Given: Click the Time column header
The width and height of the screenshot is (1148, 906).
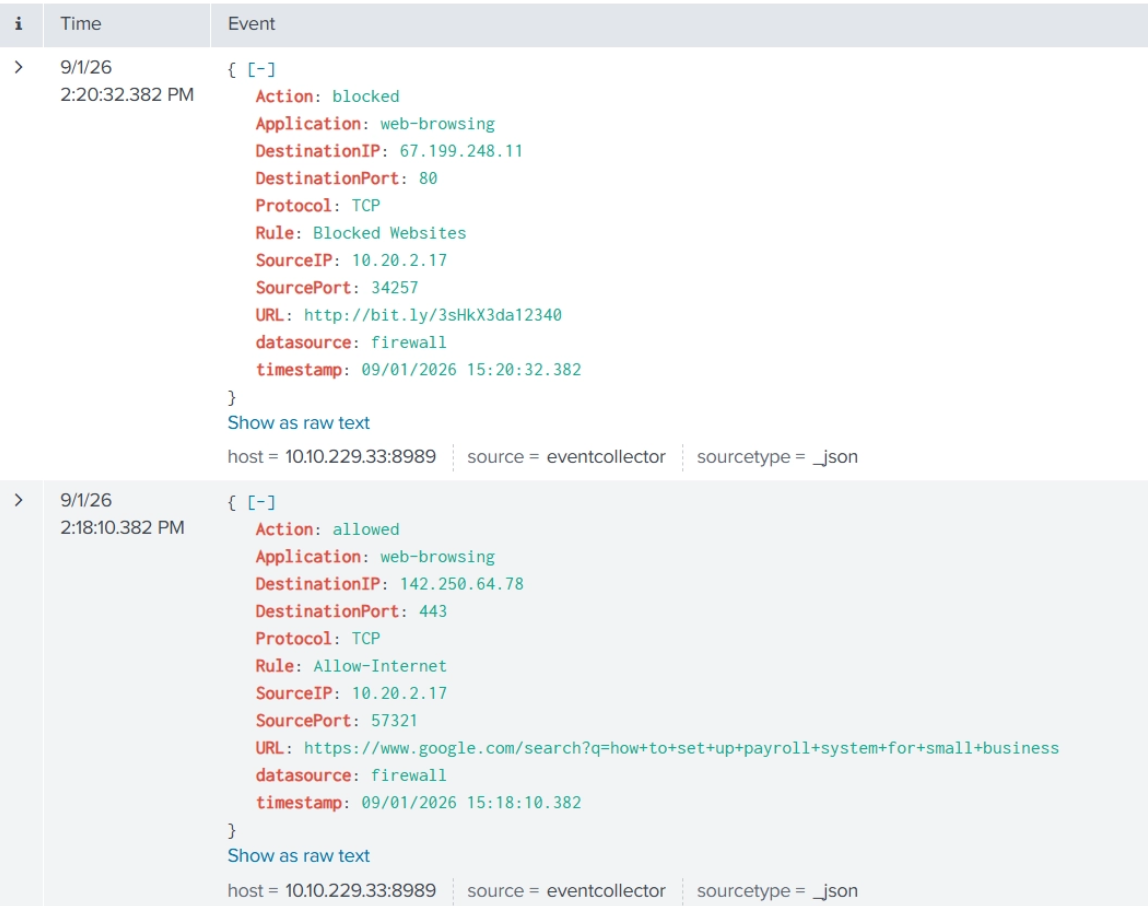Looking at the screenshot, I should (x=81, y=23).
